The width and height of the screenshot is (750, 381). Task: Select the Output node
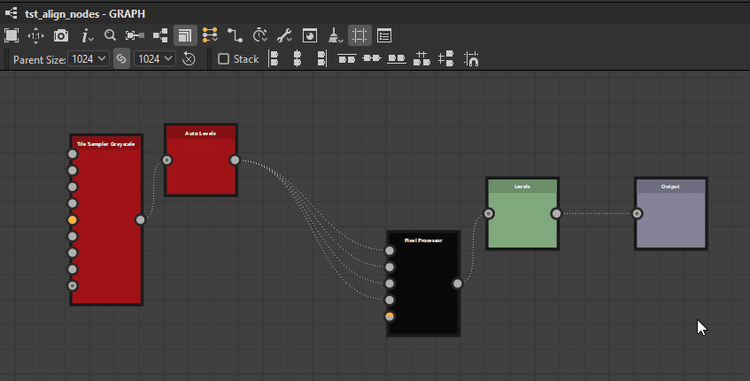click(x=671, y=214)
